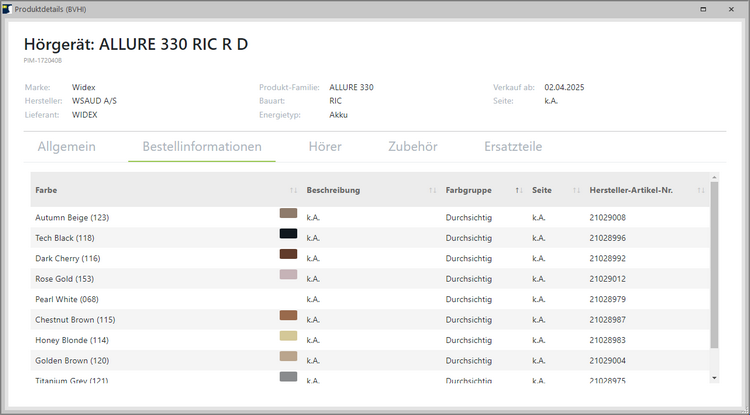Click the Chestnut Brown color swatch
The height and width of the screenshot is (415, 750).
[288, 316]
